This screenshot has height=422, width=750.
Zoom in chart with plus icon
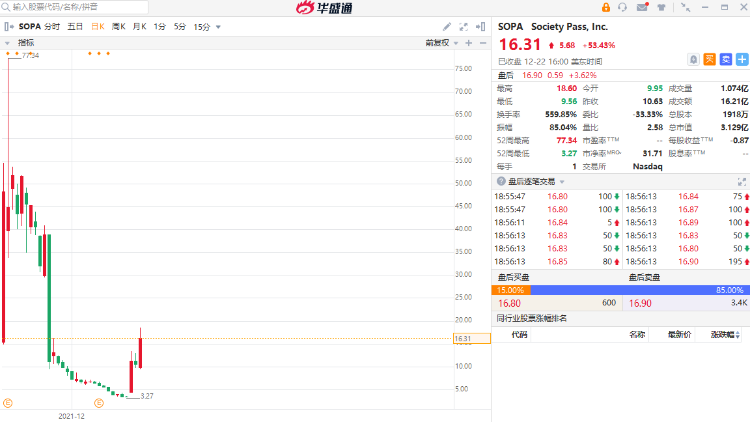(x=469, y=43)
